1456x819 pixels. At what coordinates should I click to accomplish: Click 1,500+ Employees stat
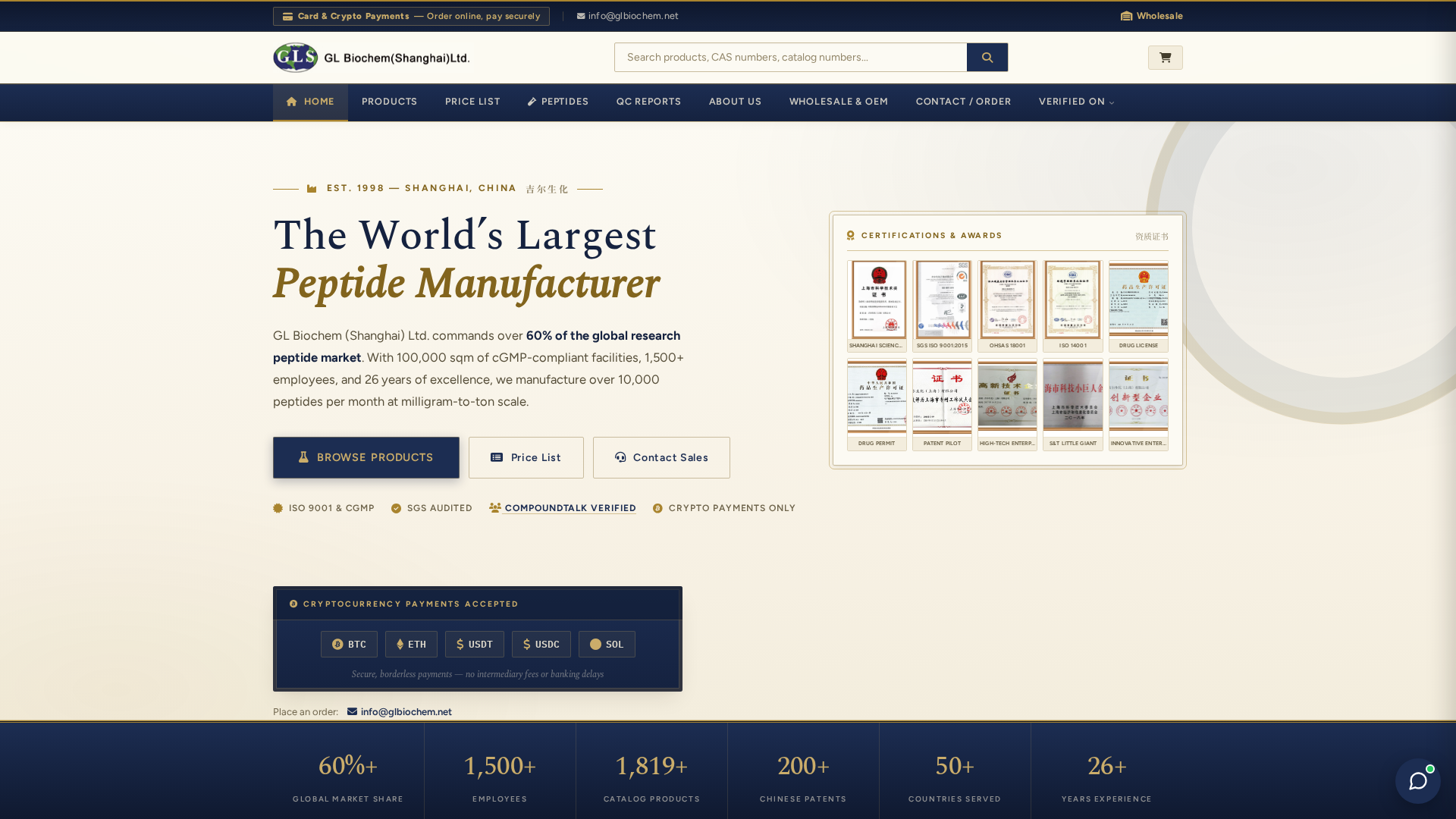(x=500, y=777)
